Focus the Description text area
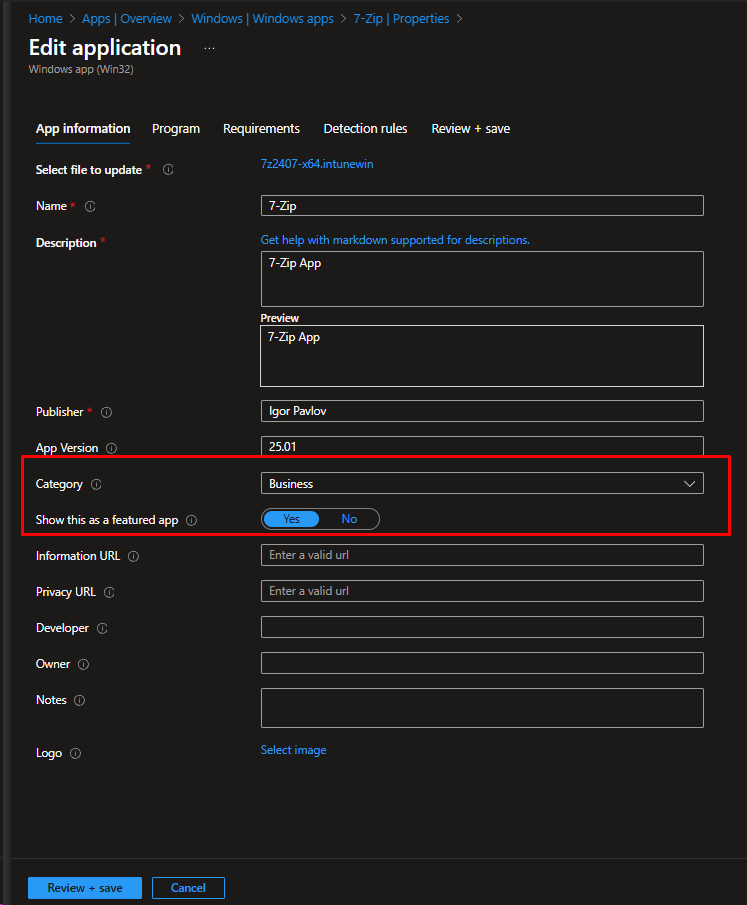This screenshot has width=747, height=905. pos(482,279)
